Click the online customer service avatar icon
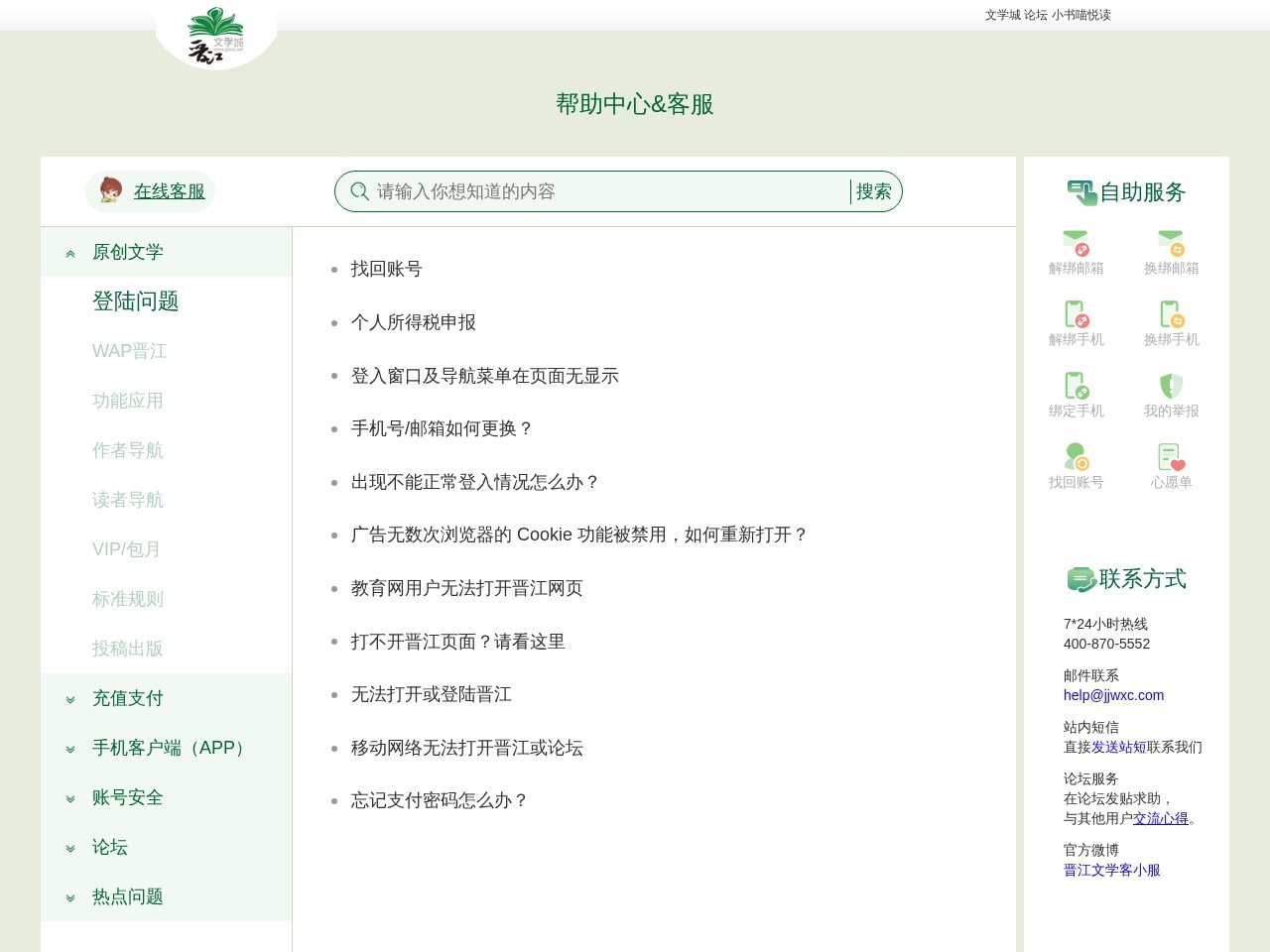This screenshot has width=1270, height=952. tap(111, 190)
